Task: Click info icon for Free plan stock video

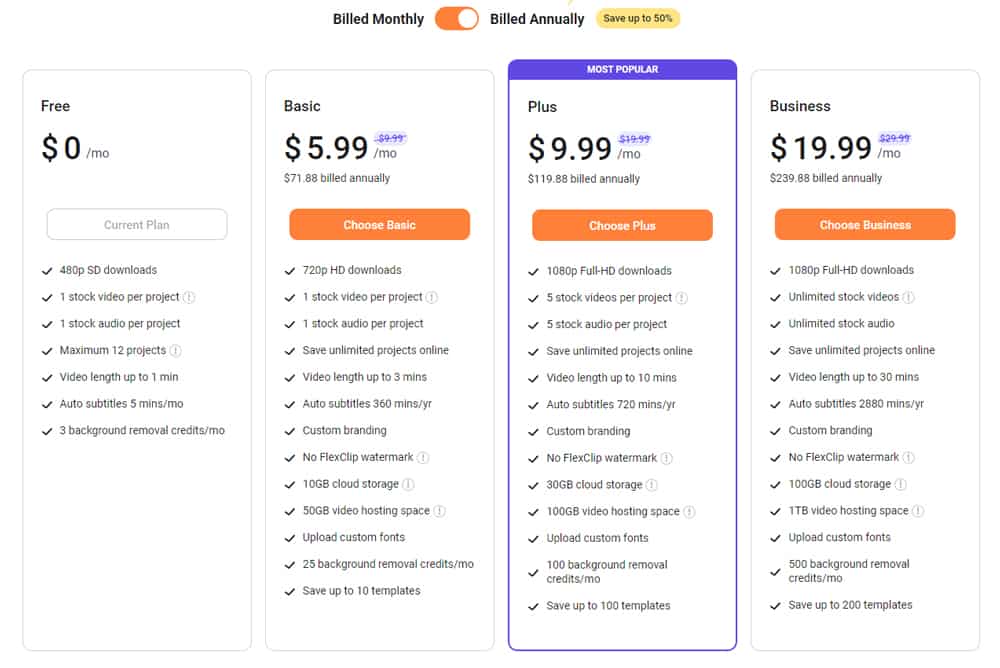Action: point(190,297)
